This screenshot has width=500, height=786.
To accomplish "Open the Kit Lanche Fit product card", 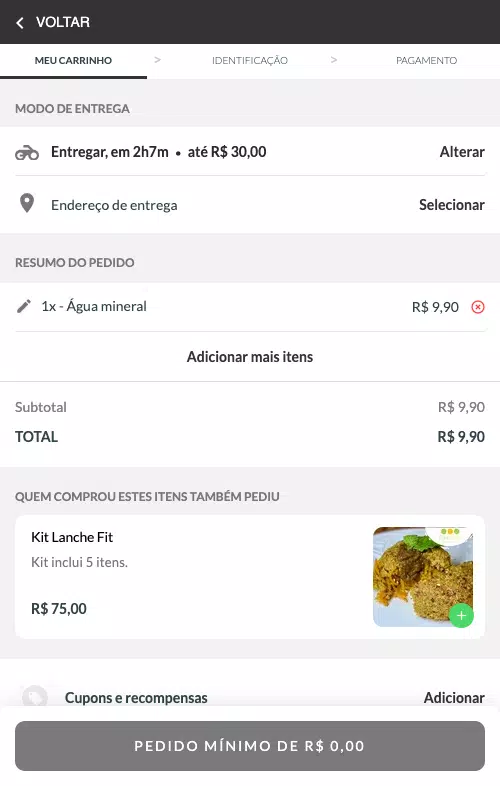I will tap(250, 577).
